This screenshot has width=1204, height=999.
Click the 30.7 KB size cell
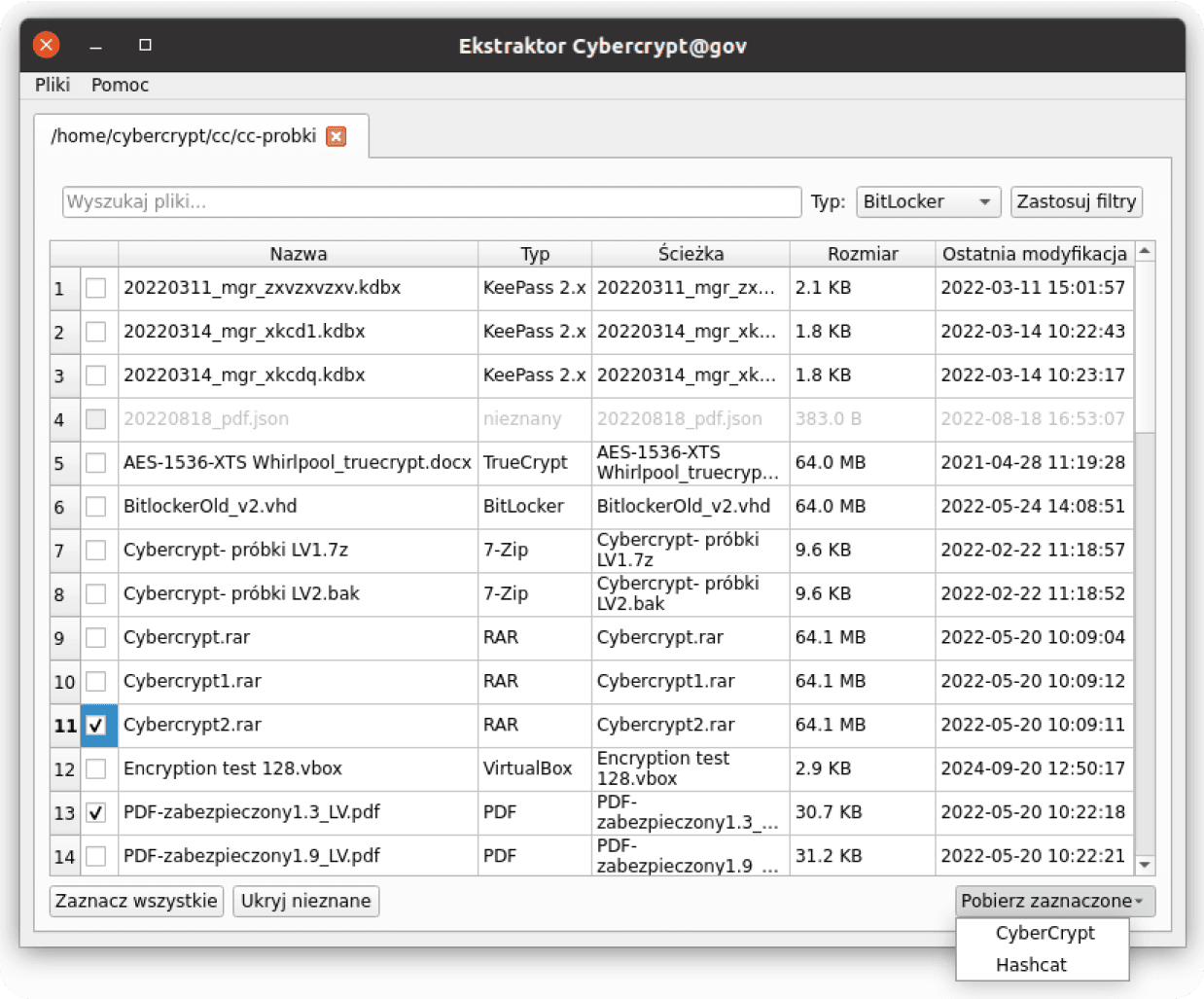(863, 813)
